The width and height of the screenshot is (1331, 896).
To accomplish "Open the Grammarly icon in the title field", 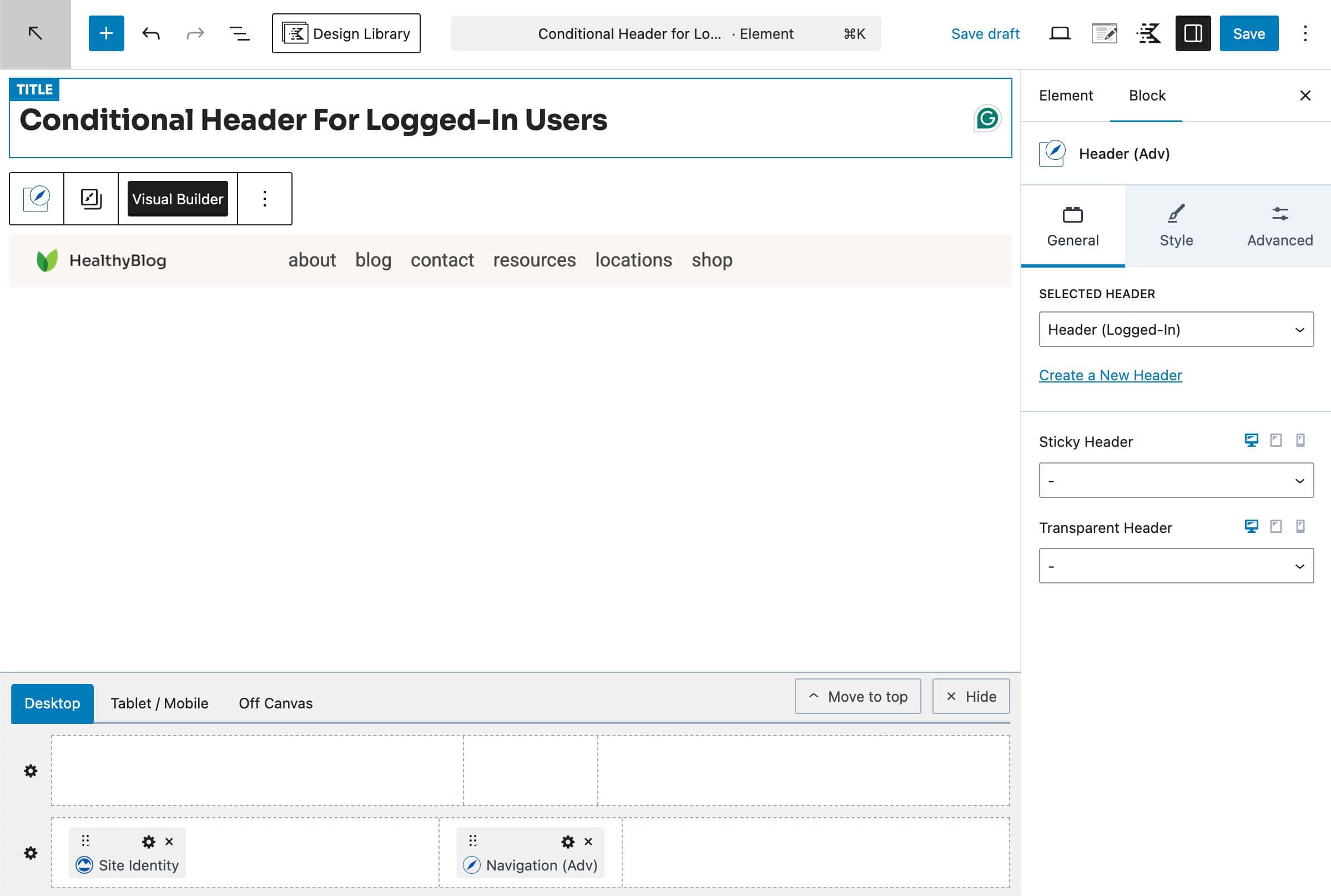I will tap(986, 118).
